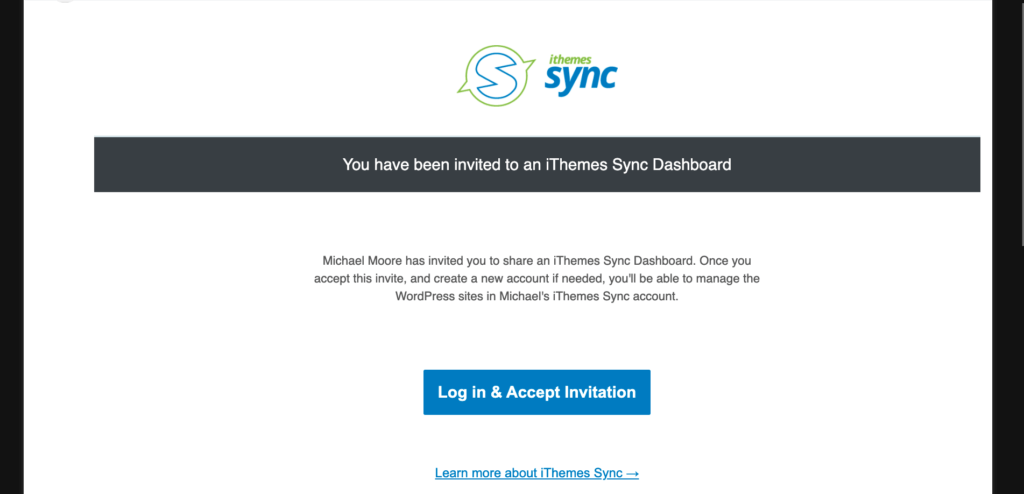Click the name "Michael Moore" in the message

pyautogui.click(x=354, y=260)
